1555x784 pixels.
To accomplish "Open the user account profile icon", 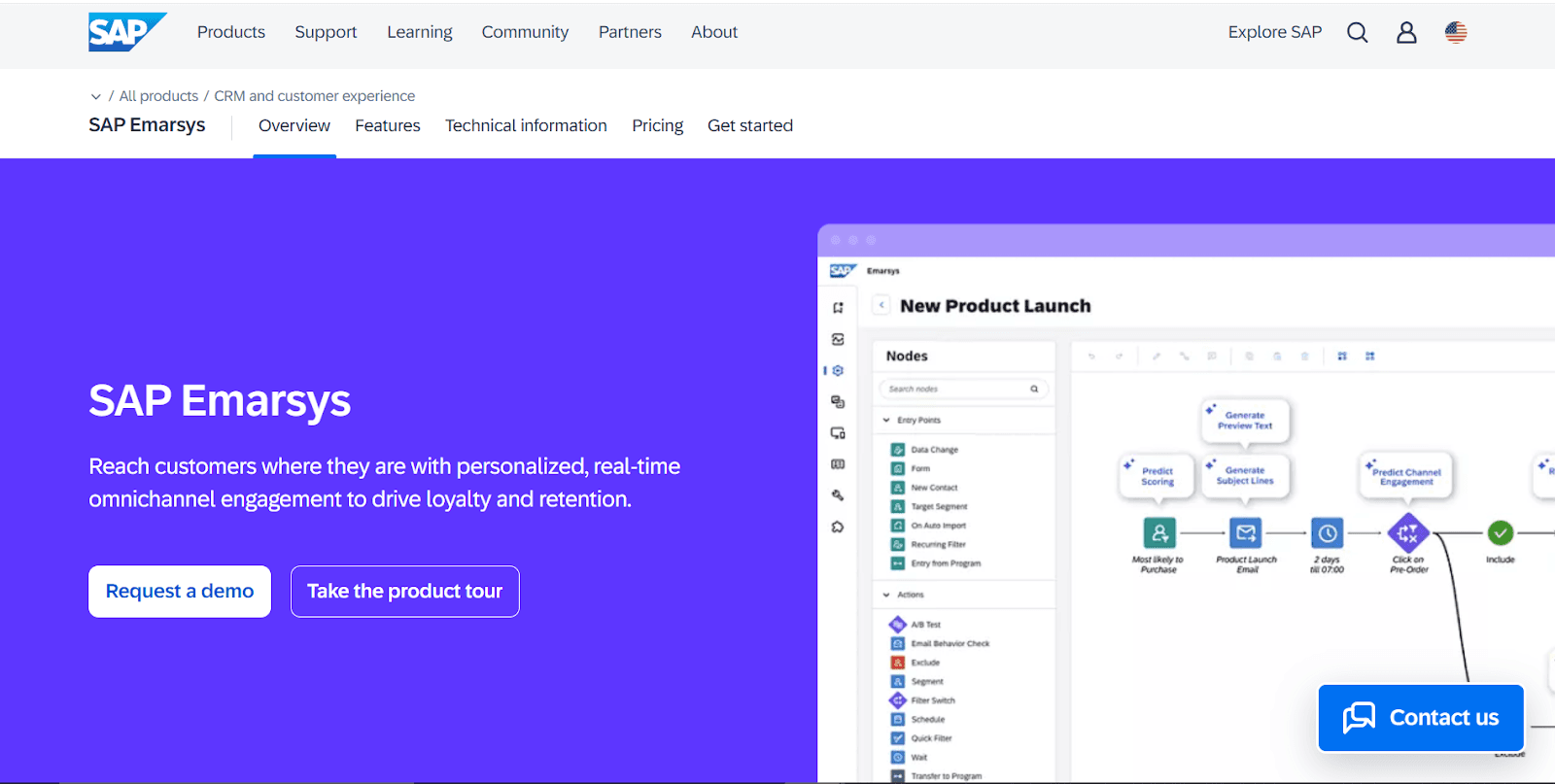I will click(x=1406, y=33).
